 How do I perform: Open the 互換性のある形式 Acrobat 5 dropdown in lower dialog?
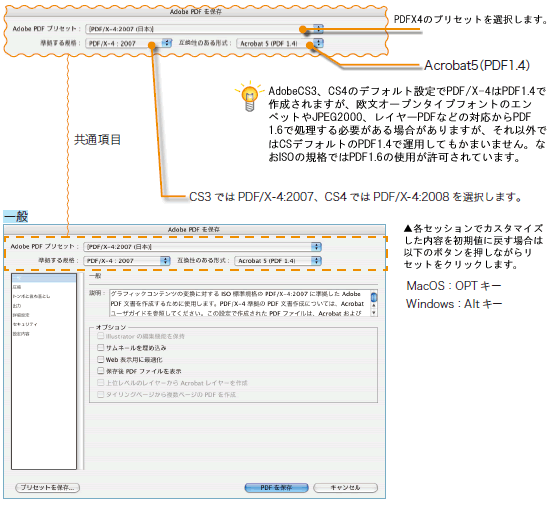278,261
